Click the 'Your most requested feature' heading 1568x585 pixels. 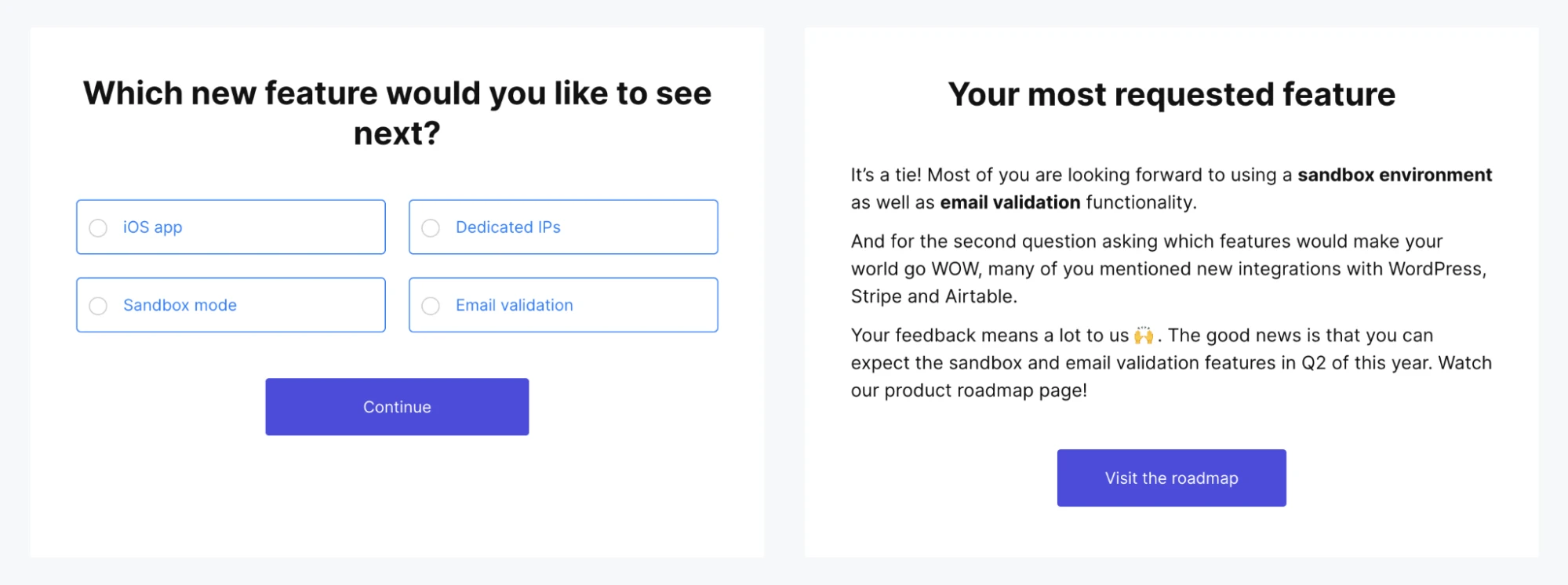(1171, 94)
